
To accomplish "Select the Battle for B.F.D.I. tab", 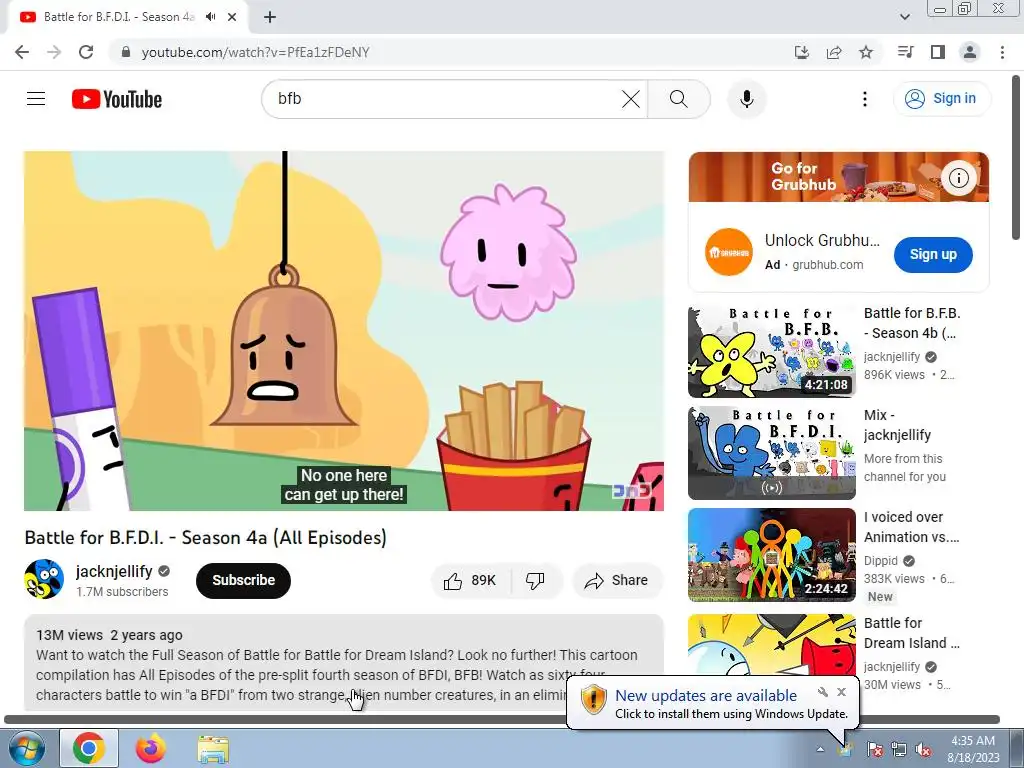I will 119,17.
